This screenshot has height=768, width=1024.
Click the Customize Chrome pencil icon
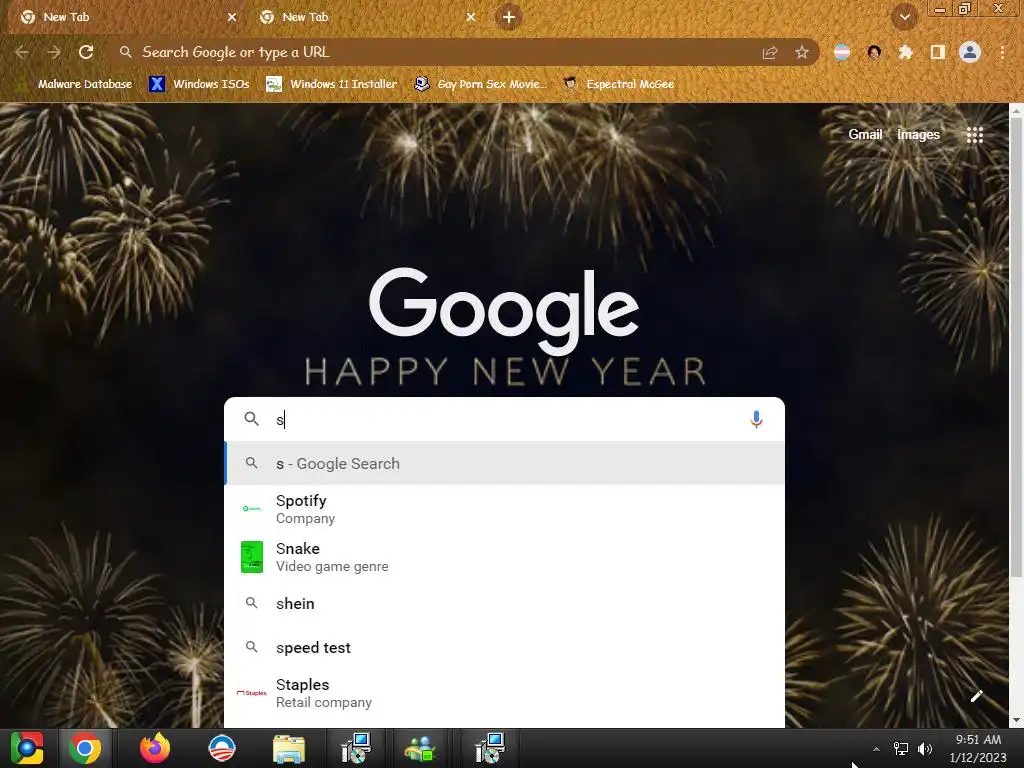976,696
